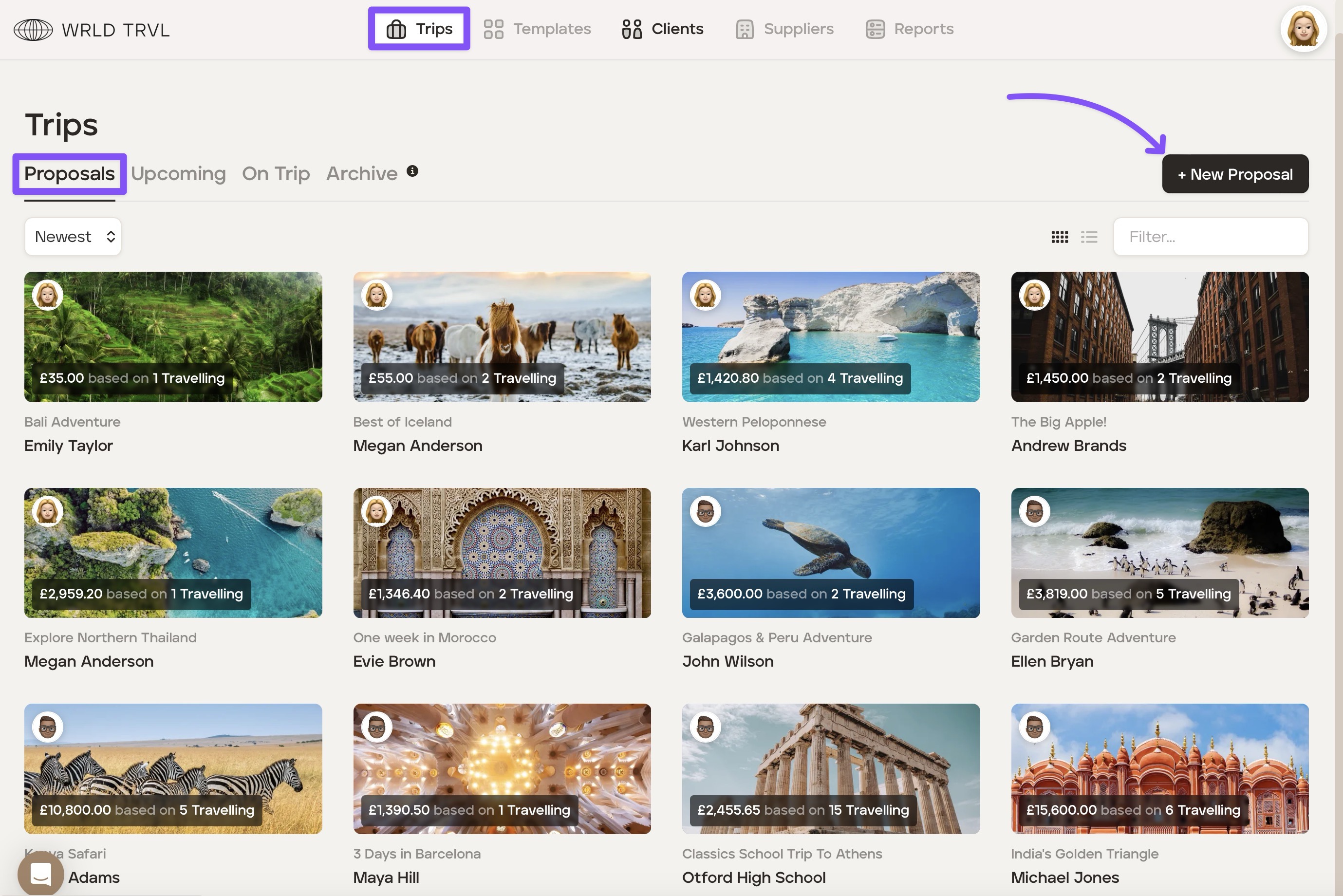Switch to list view layout
Viewport: 1343px width, 896px height.
tap(1089, 237)
